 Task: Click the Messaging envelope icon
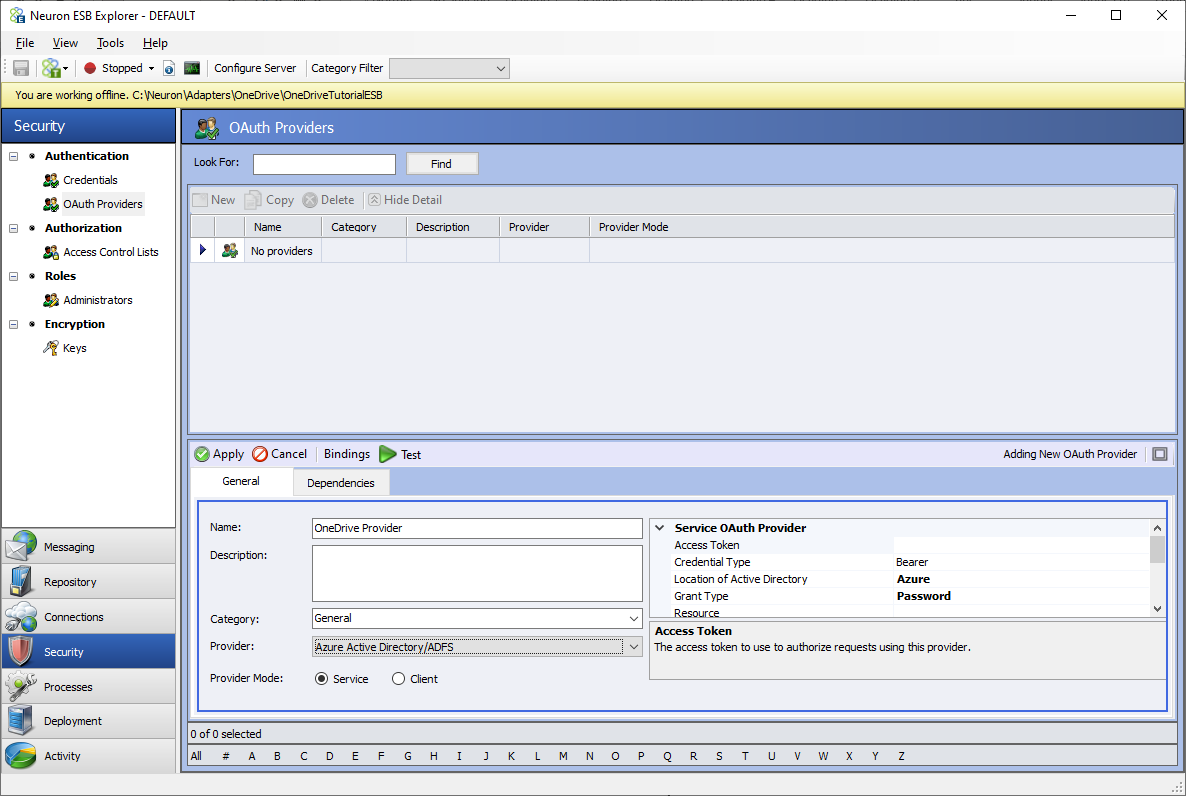coord(20,546)
